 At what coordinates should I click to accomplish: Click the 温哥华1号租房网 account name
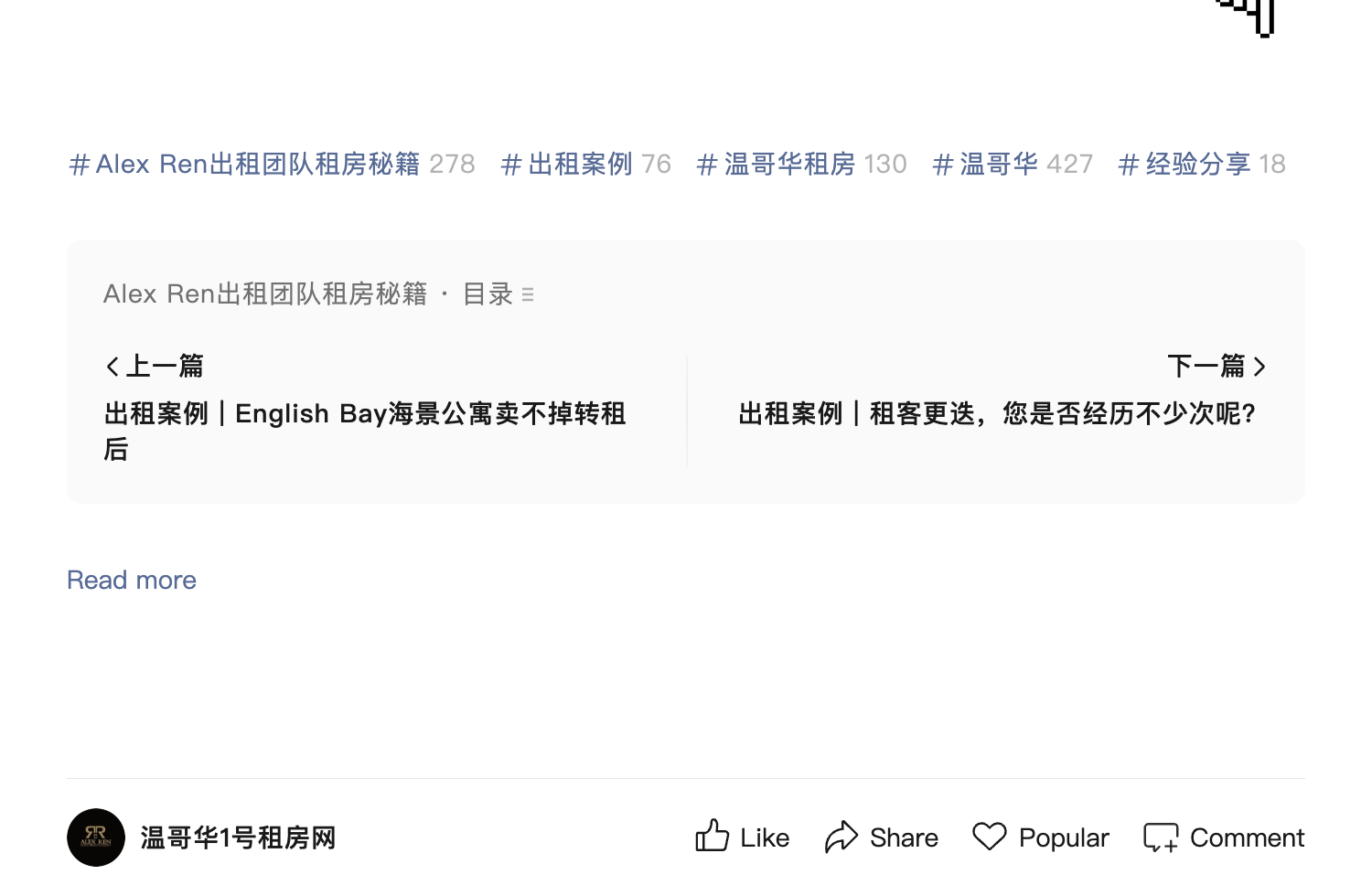tap(238, 837)
